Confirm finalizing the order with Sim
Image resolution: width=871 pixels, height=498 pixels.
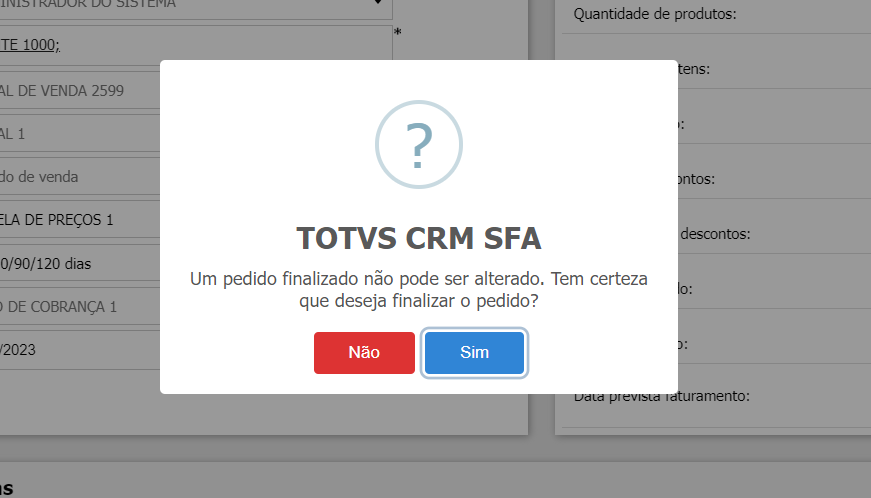pos(474,353)
